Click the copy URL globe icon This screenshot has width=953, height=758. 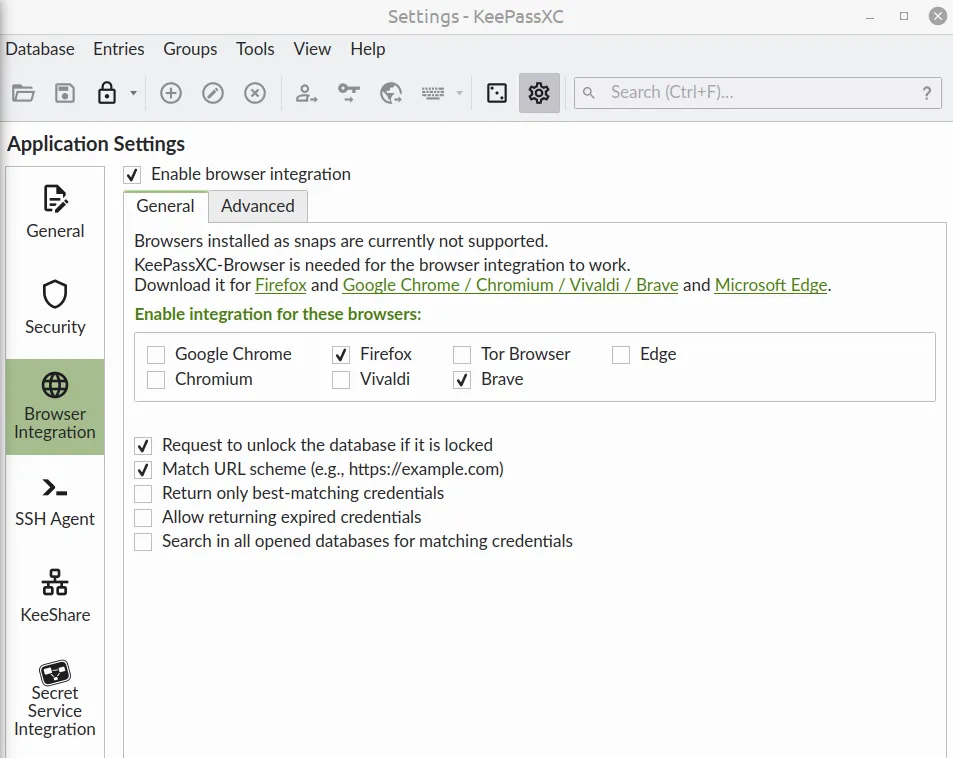tap(390, 92)
